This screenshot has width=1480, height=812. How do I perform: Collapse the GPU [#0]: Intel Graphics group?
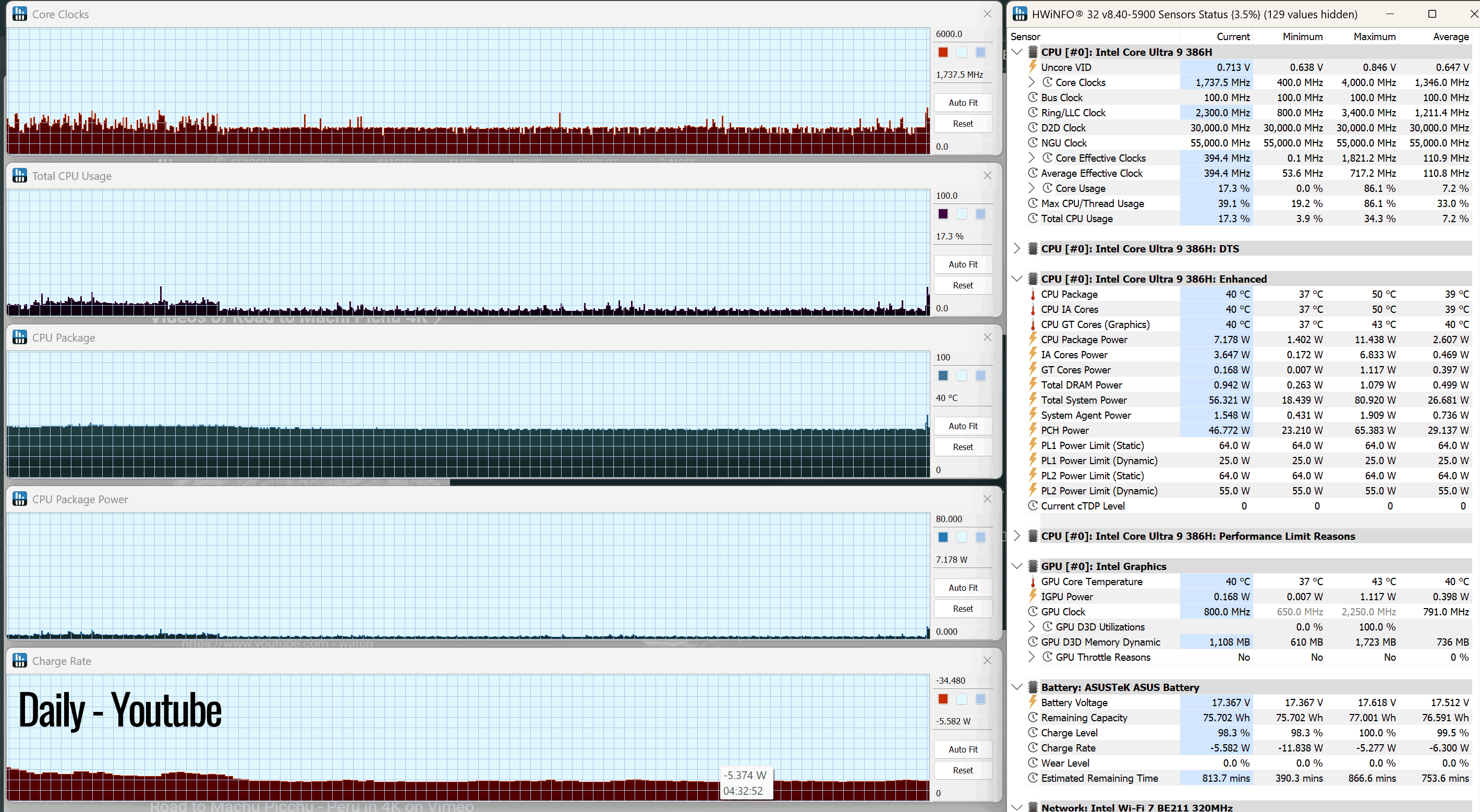click(1017, 566)
